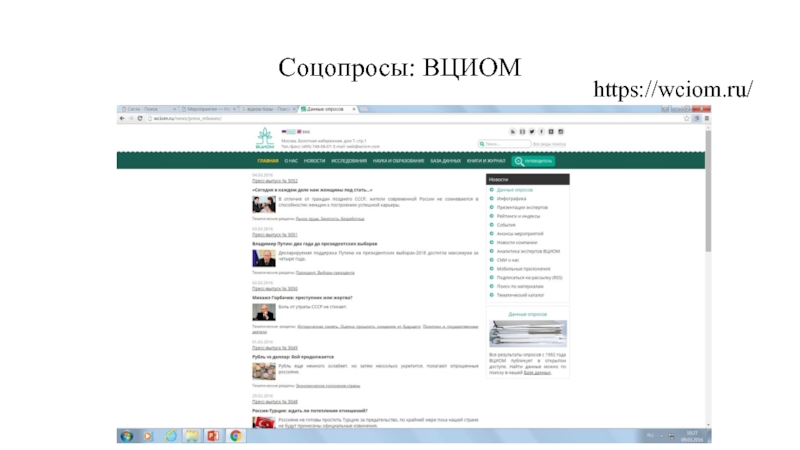Open the 'Все виды поиска' link
This screenshot has height=450, width=800.
click(549, 144)
